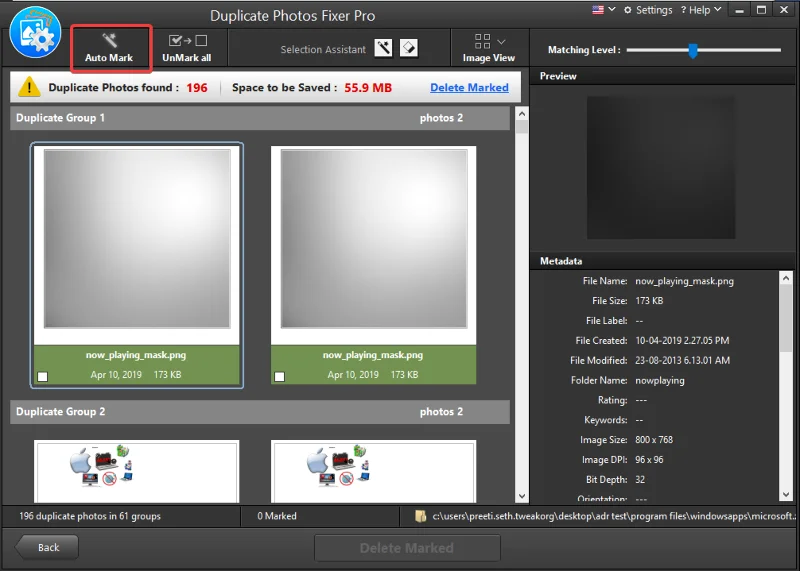Open the language flag dropdown
800x571 pixels.
pyautogui.click(x=604, y=10)
